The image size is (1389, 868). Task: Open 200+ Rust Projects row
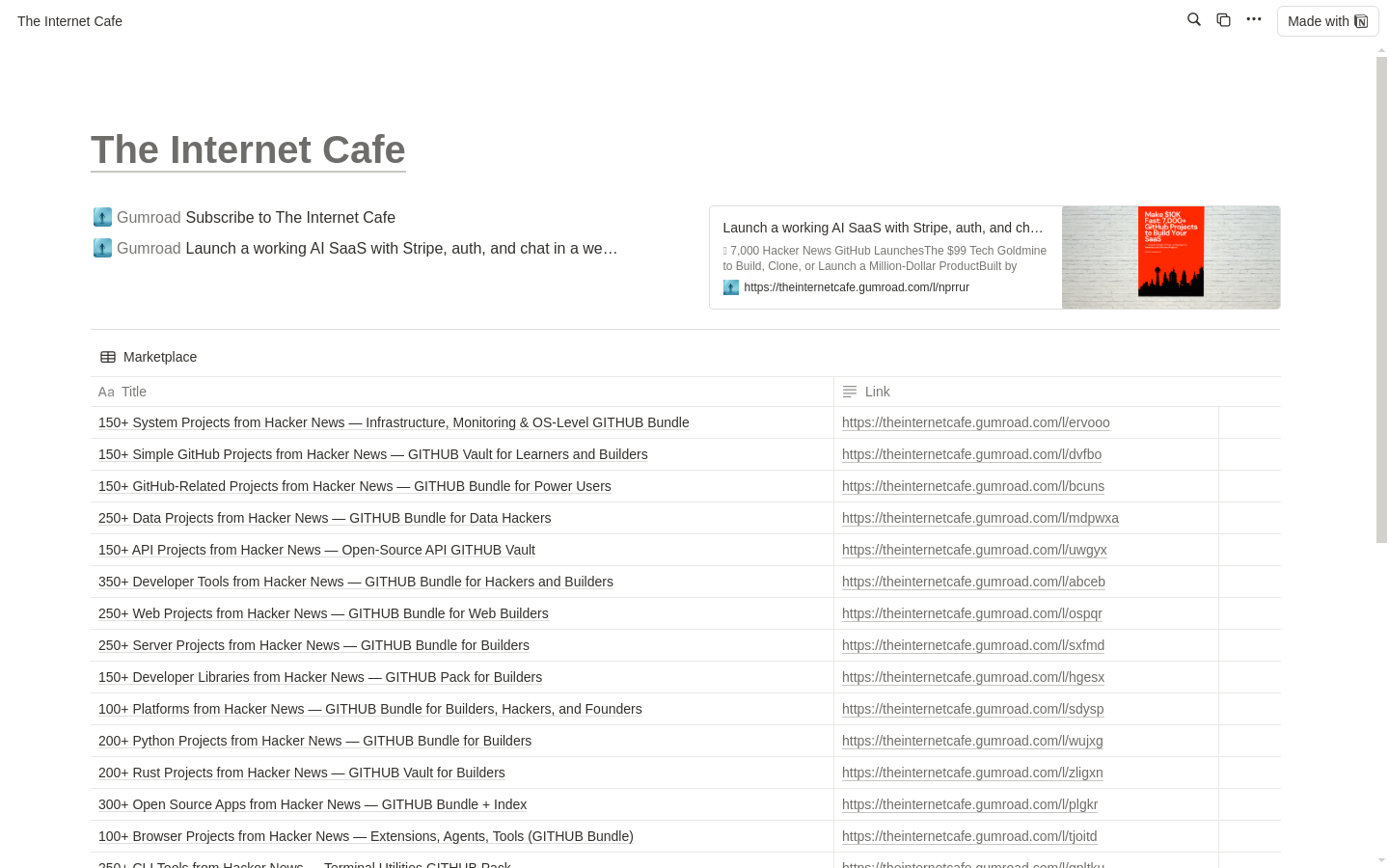coord(302,773)
